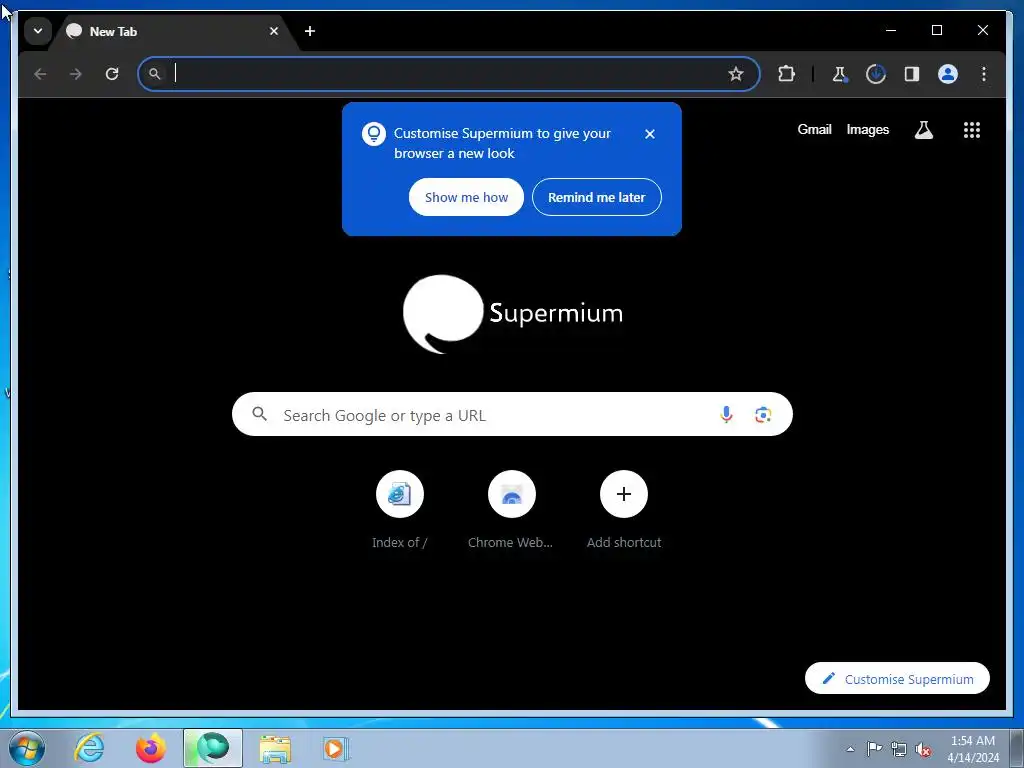The width and height of the screenshot is (1024, 768).
Task: Click the Supermium logo
Action: click(x=513, y=313)
